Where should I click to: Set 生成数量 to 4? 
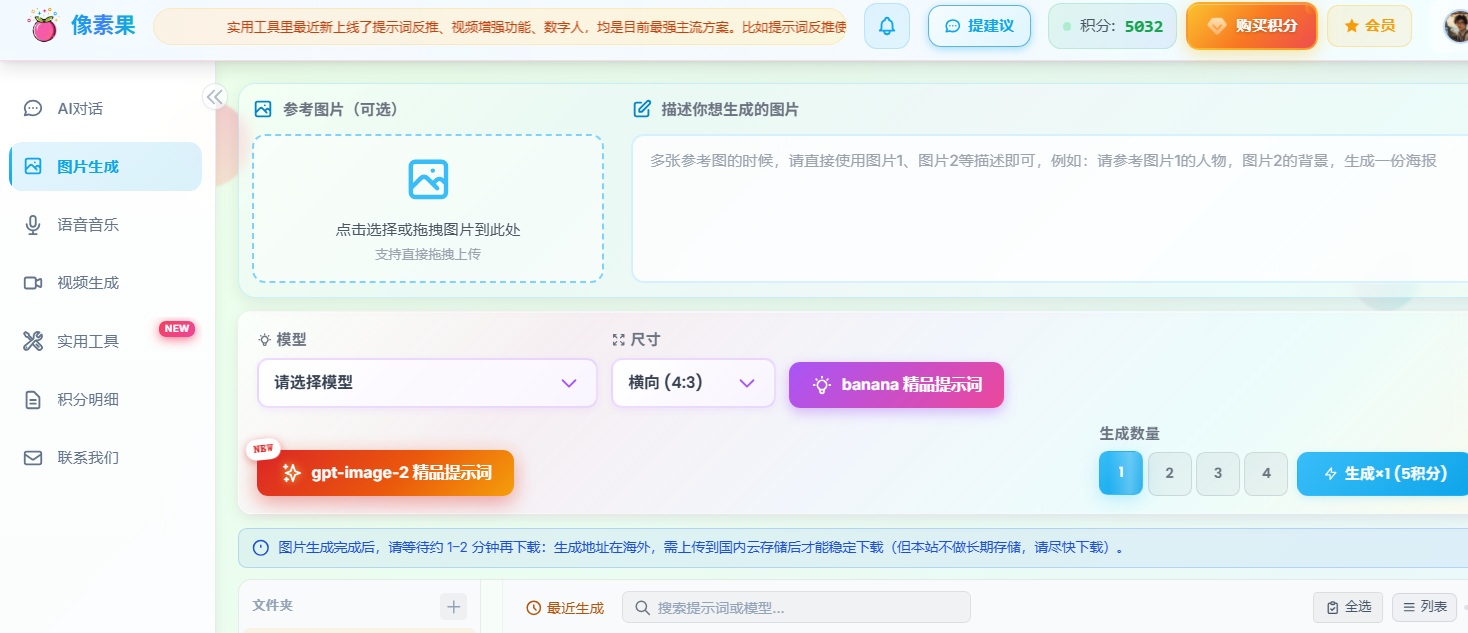[1267, 474]
